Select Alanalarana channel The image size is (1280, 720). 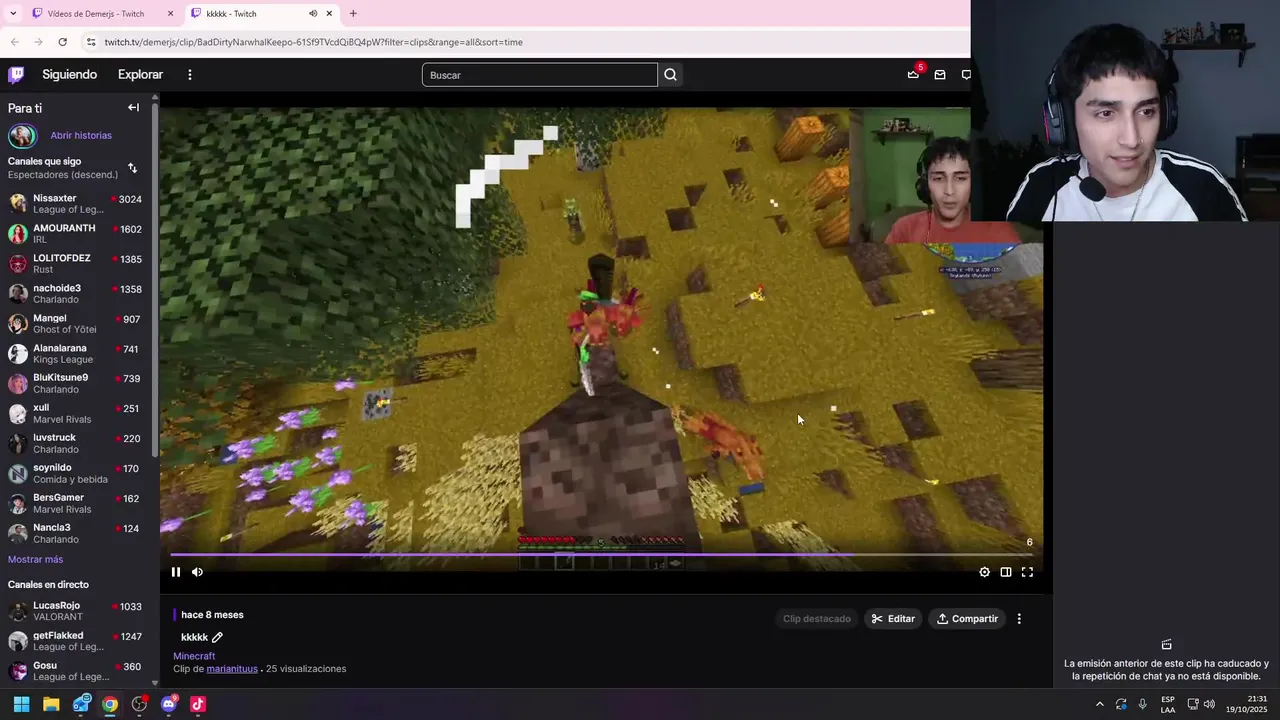pyautogui.click(x=76, y=354)
